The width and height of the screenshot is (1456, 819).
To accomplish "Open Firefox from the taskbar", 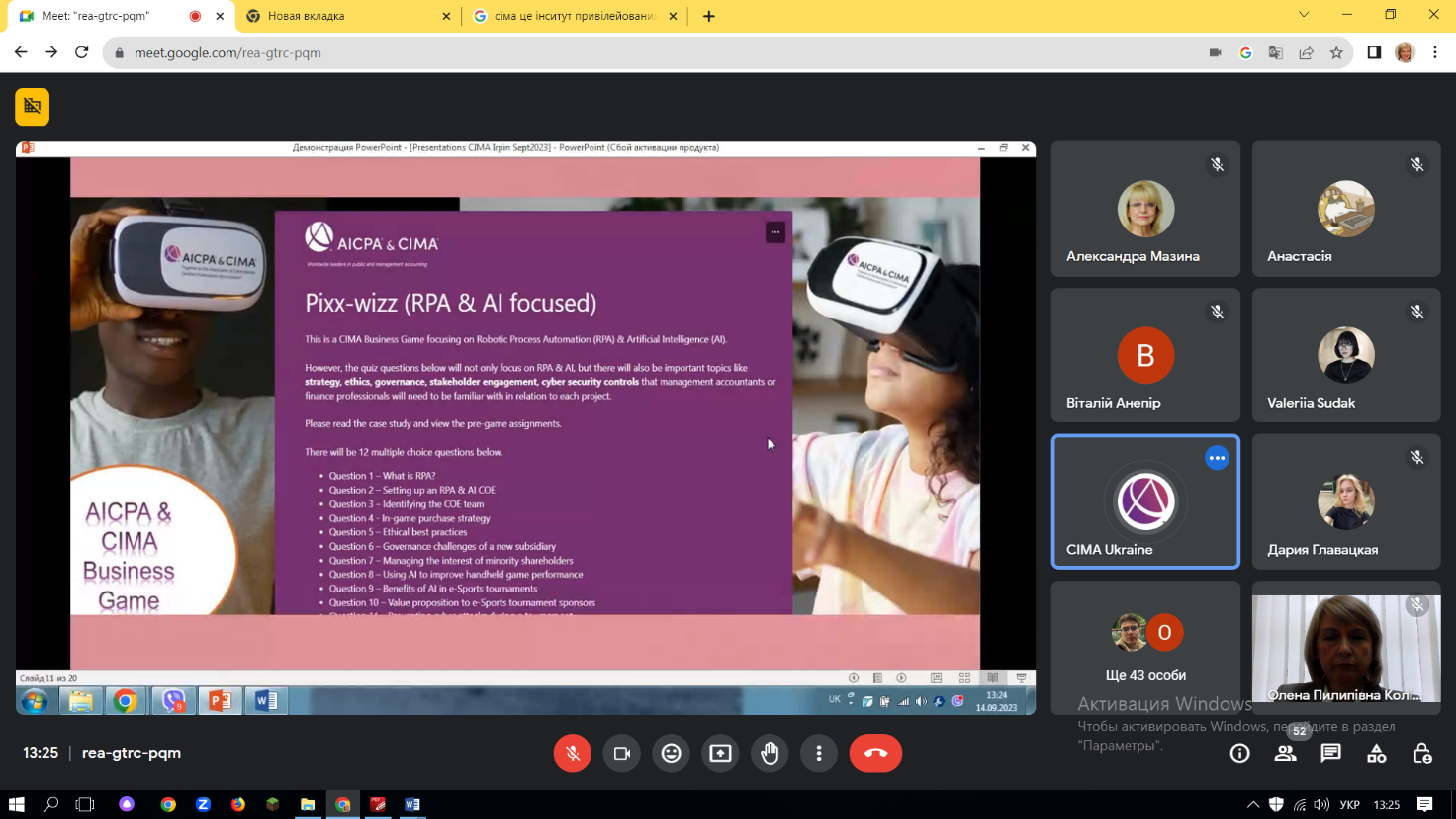I will click(x=237, y=804).
